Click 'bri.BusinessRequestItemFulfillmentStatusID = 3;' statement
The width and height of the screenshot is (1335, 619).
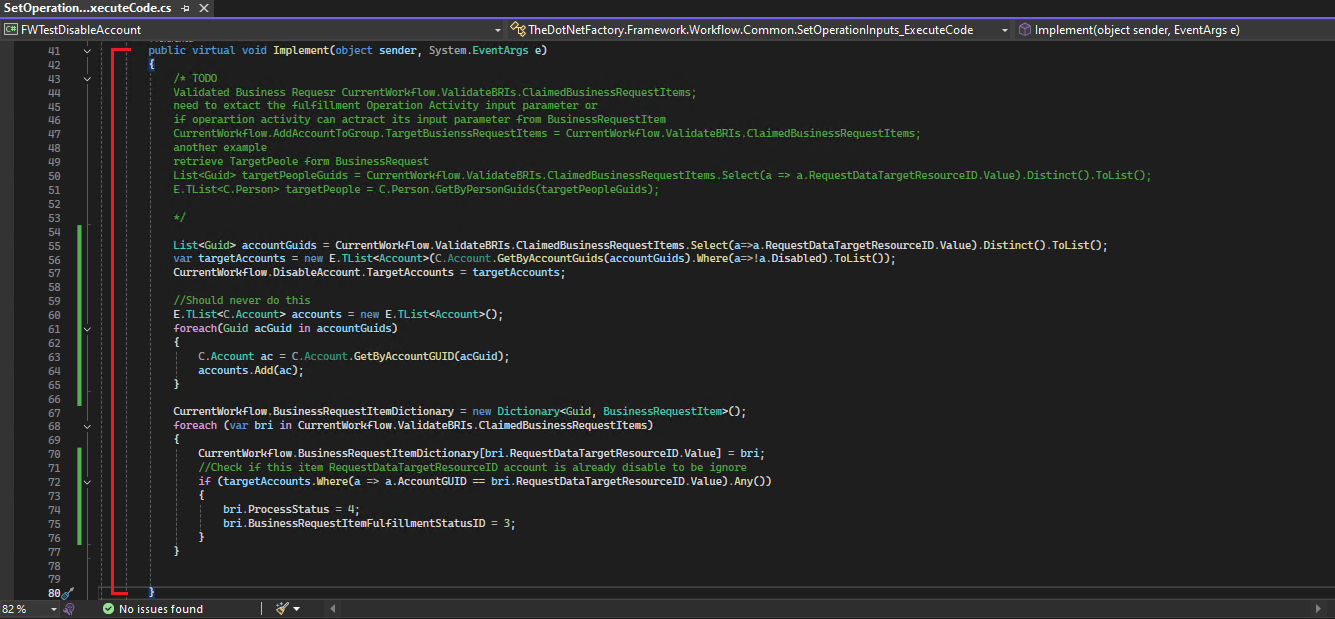tap(369, 523)
